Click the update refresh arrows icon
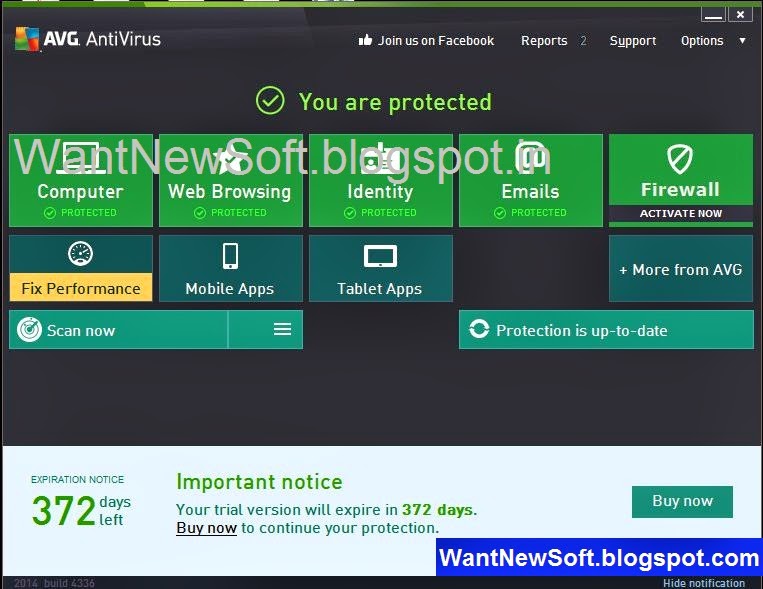Viewport: 763px width, 589px height. [x=479, y=330]
